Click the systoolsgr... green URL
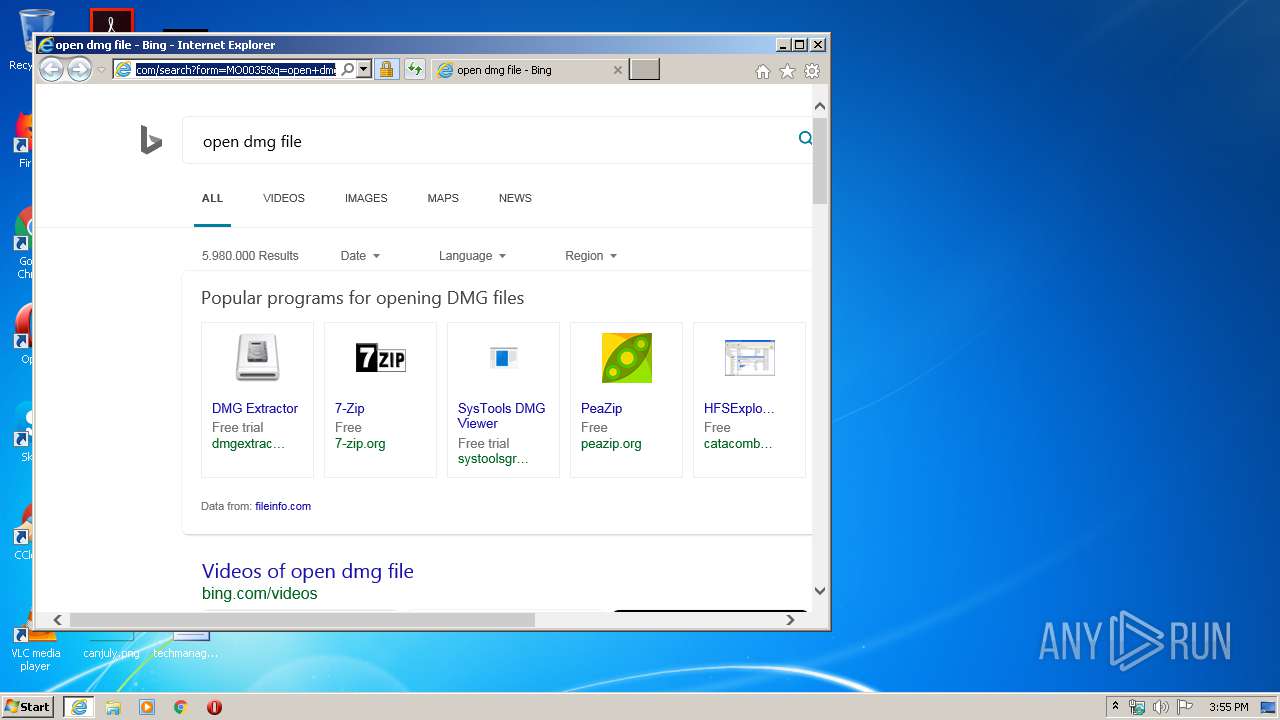 [x=493, y=459]
